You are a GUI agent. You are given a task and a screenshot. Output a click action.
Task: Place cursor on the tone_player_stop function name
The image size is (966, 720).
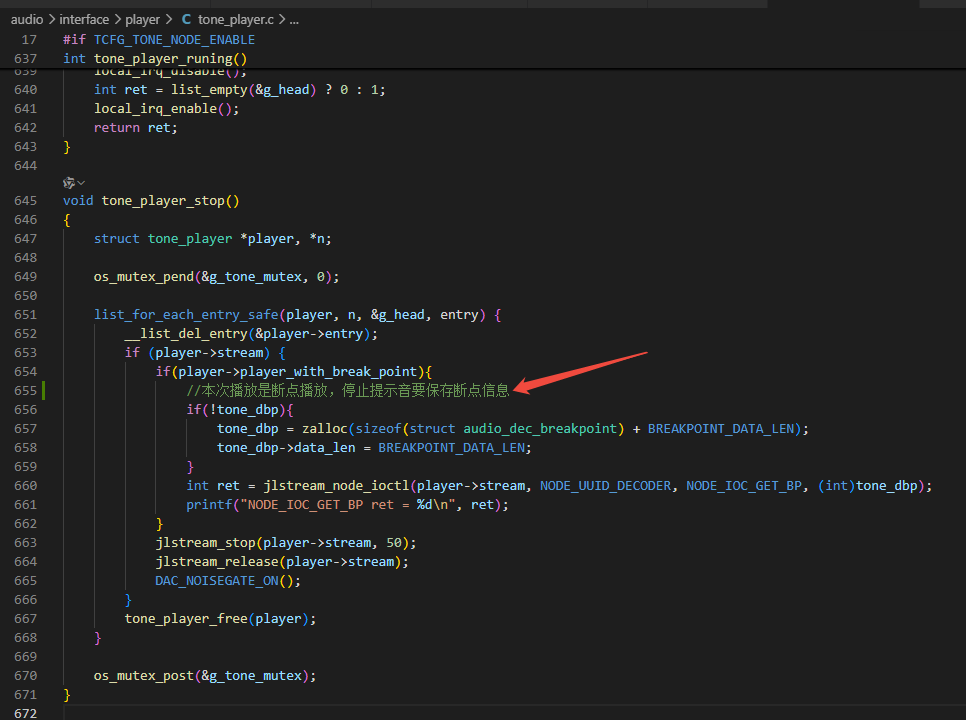pos(163,201)
